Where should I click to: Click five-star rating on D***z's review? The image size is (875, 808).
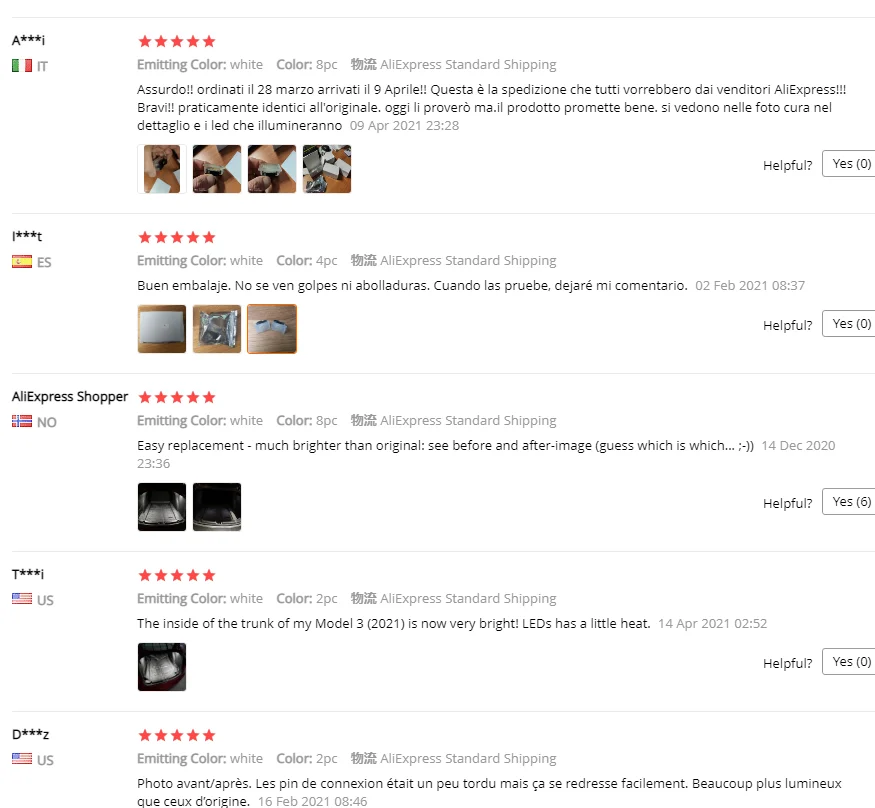pos(176,735)
